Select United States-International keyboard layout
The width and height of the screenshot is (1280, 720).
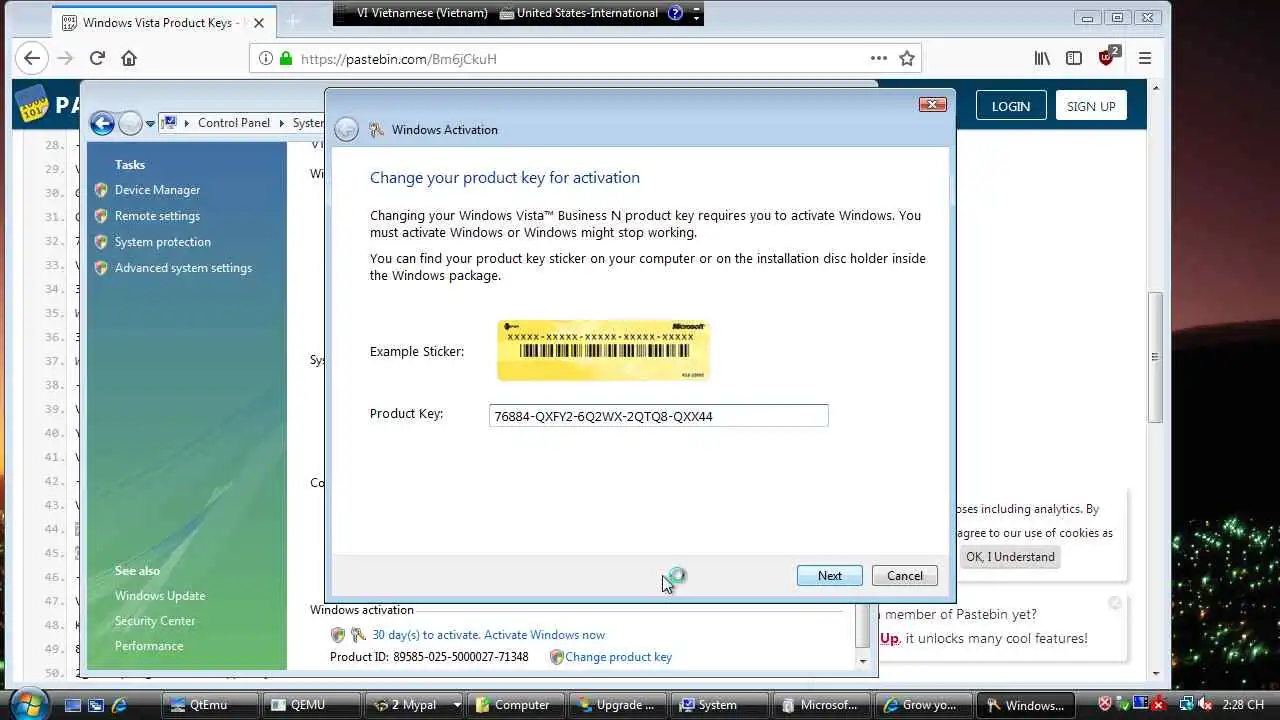coord(579,13)
